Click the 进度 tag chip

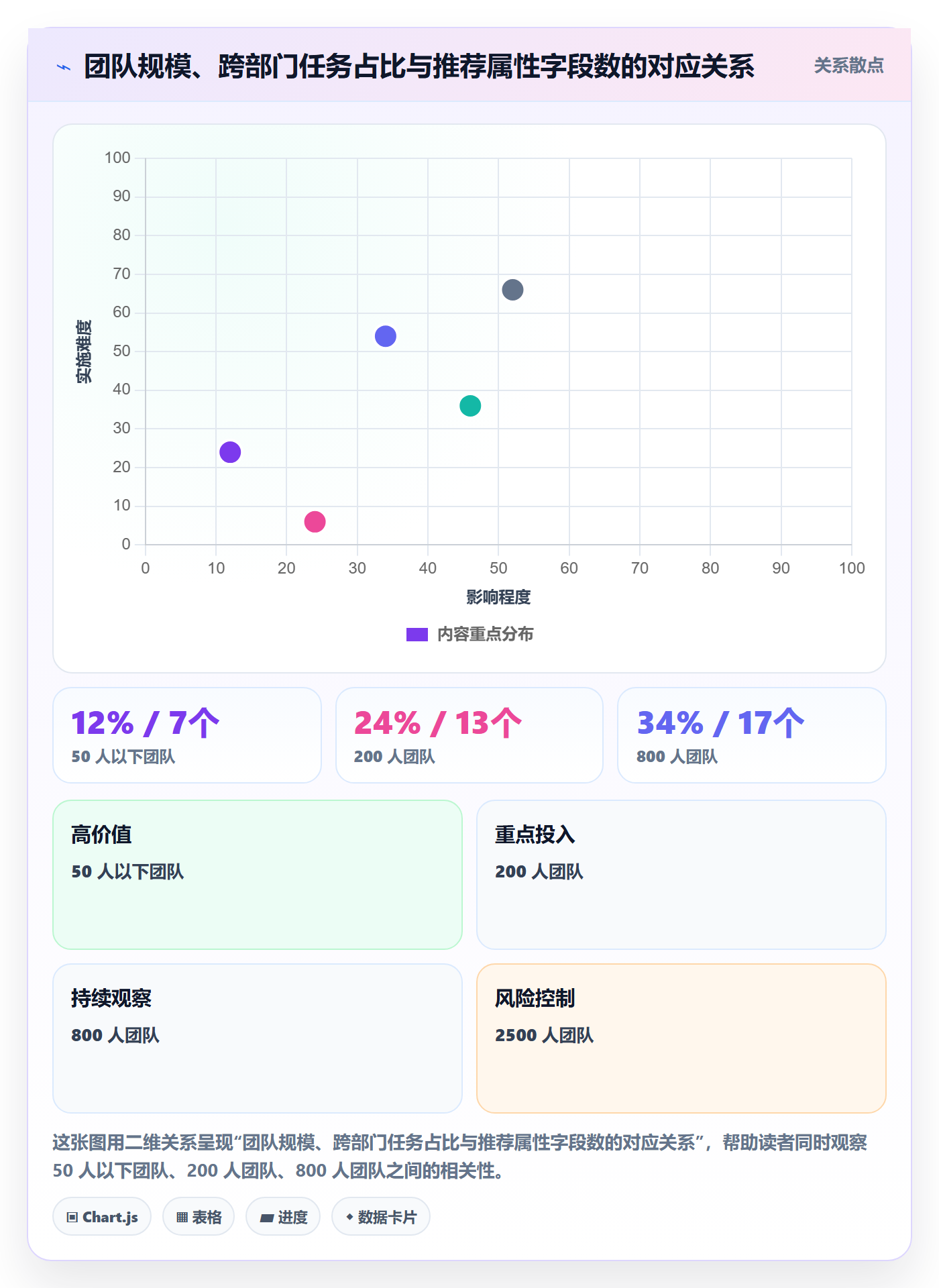click(x=283, y=1216)
